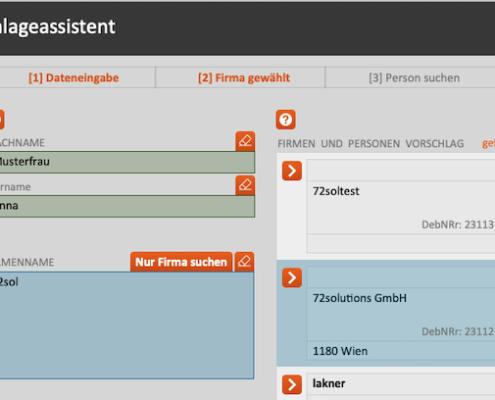This screenshot has width=495, height=400.
Task: Select 72soltest entry with orange arrow
Action: click(x=292, y=171)
